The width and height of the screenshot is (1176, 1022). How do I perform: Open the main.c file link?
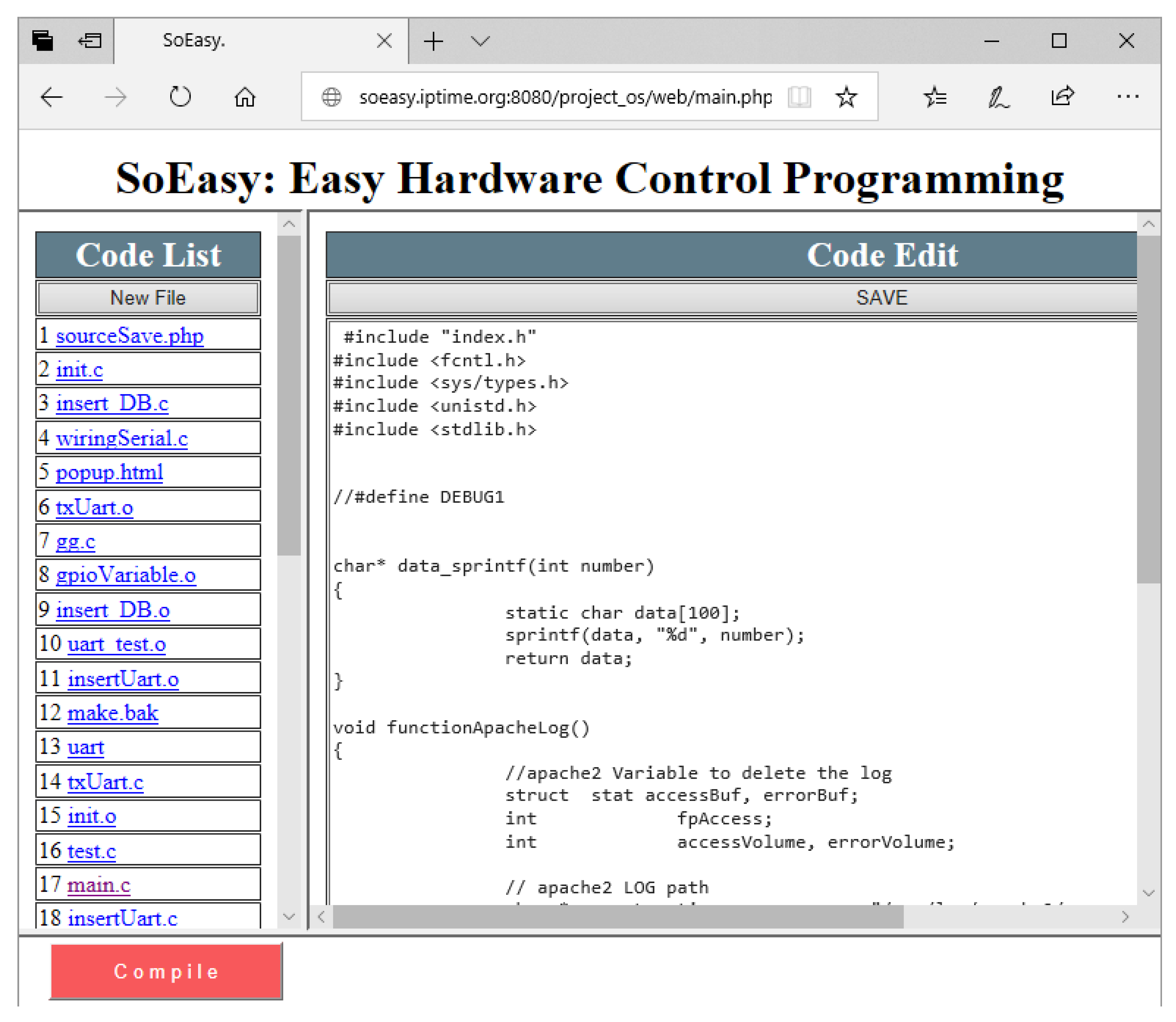(99, 884)
